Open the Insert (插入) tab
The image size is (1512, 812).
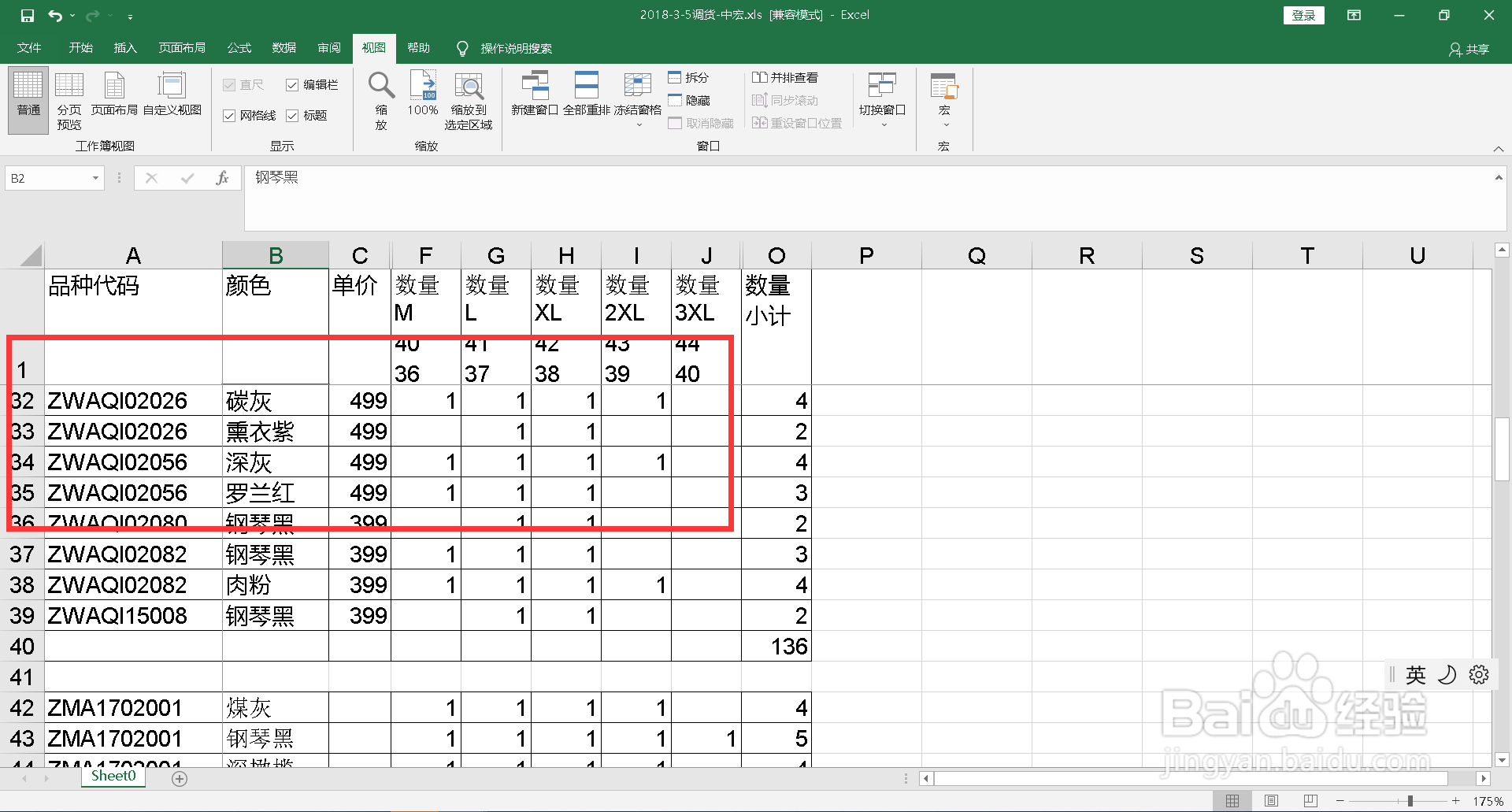coord(125,48)
